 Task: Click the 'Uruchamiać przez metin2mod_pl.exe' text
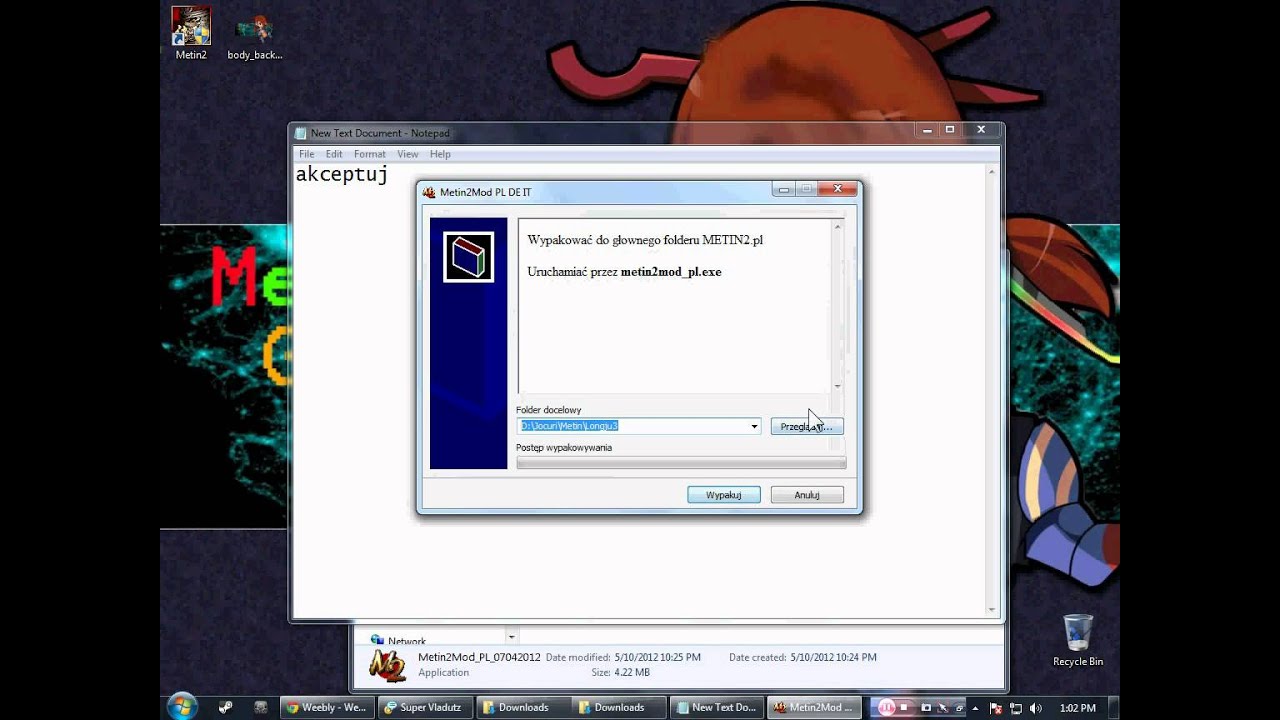624,272
